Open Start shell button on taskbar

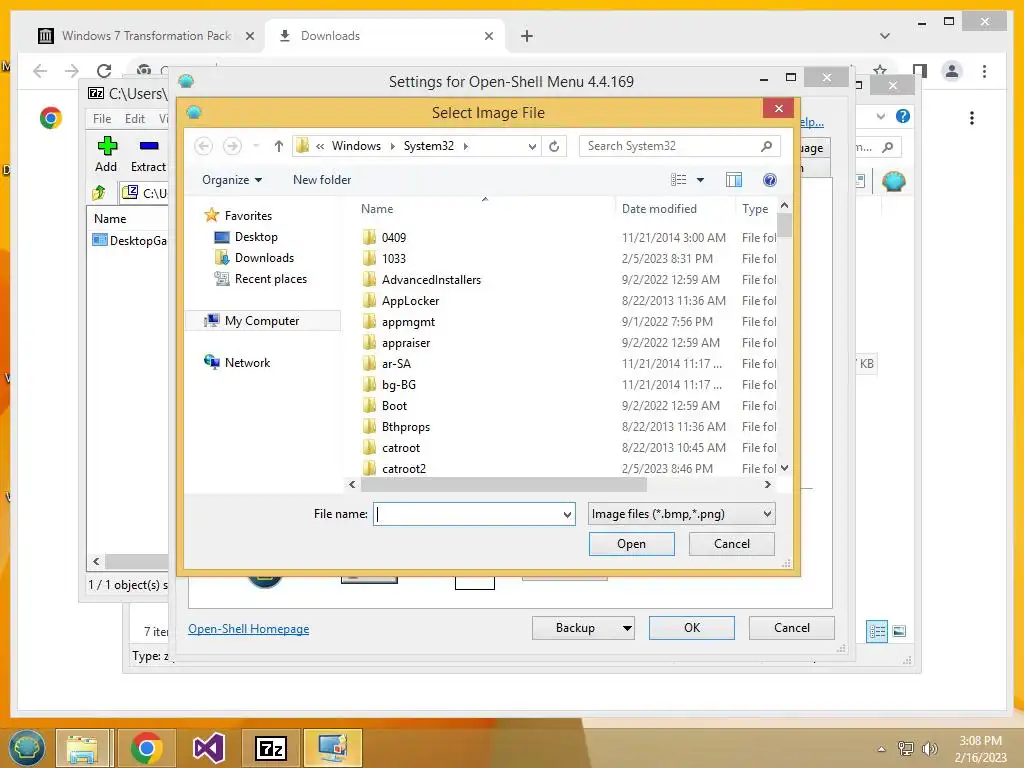26,748
